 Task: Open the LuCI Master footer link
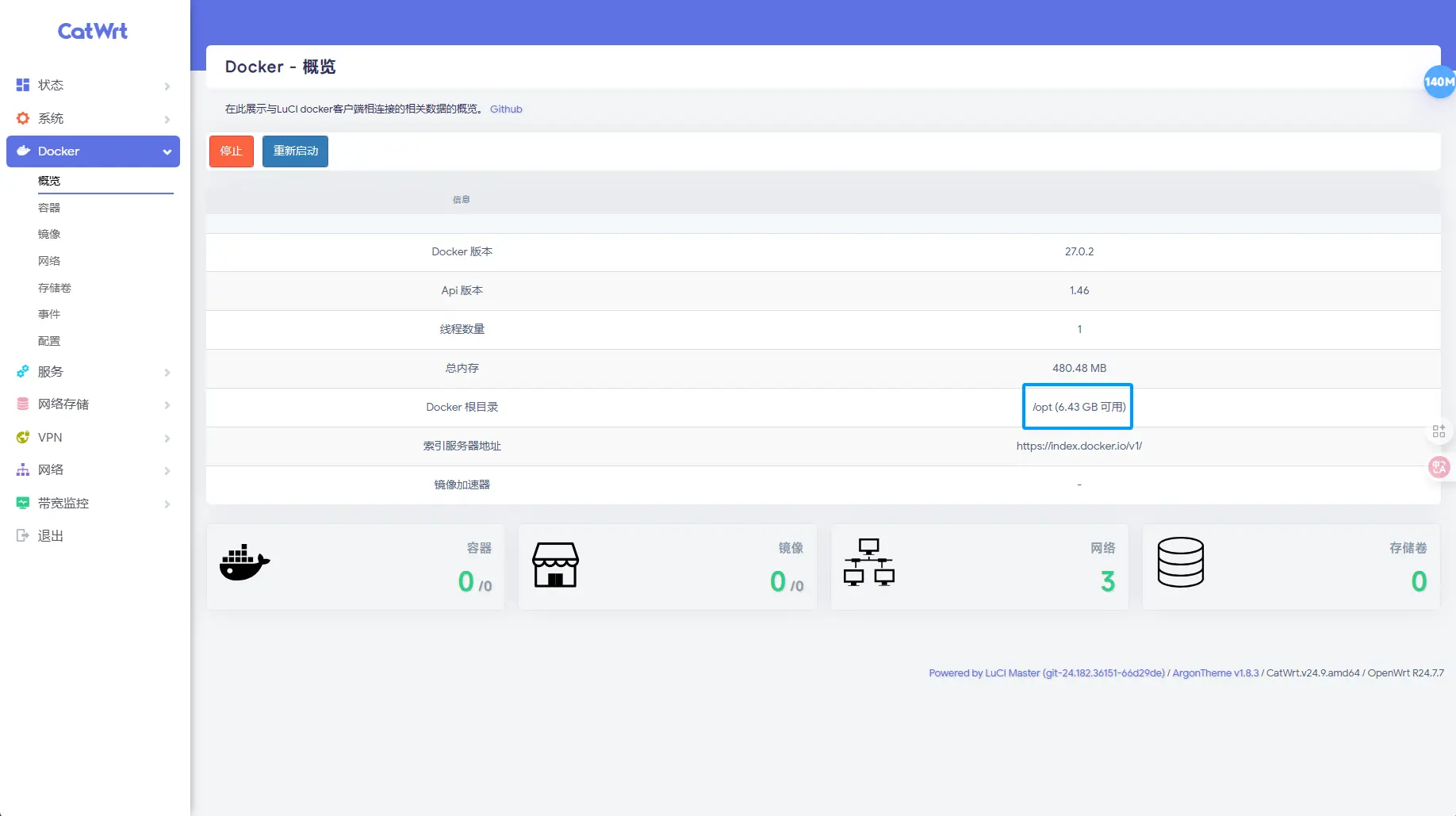point(1047,672)
